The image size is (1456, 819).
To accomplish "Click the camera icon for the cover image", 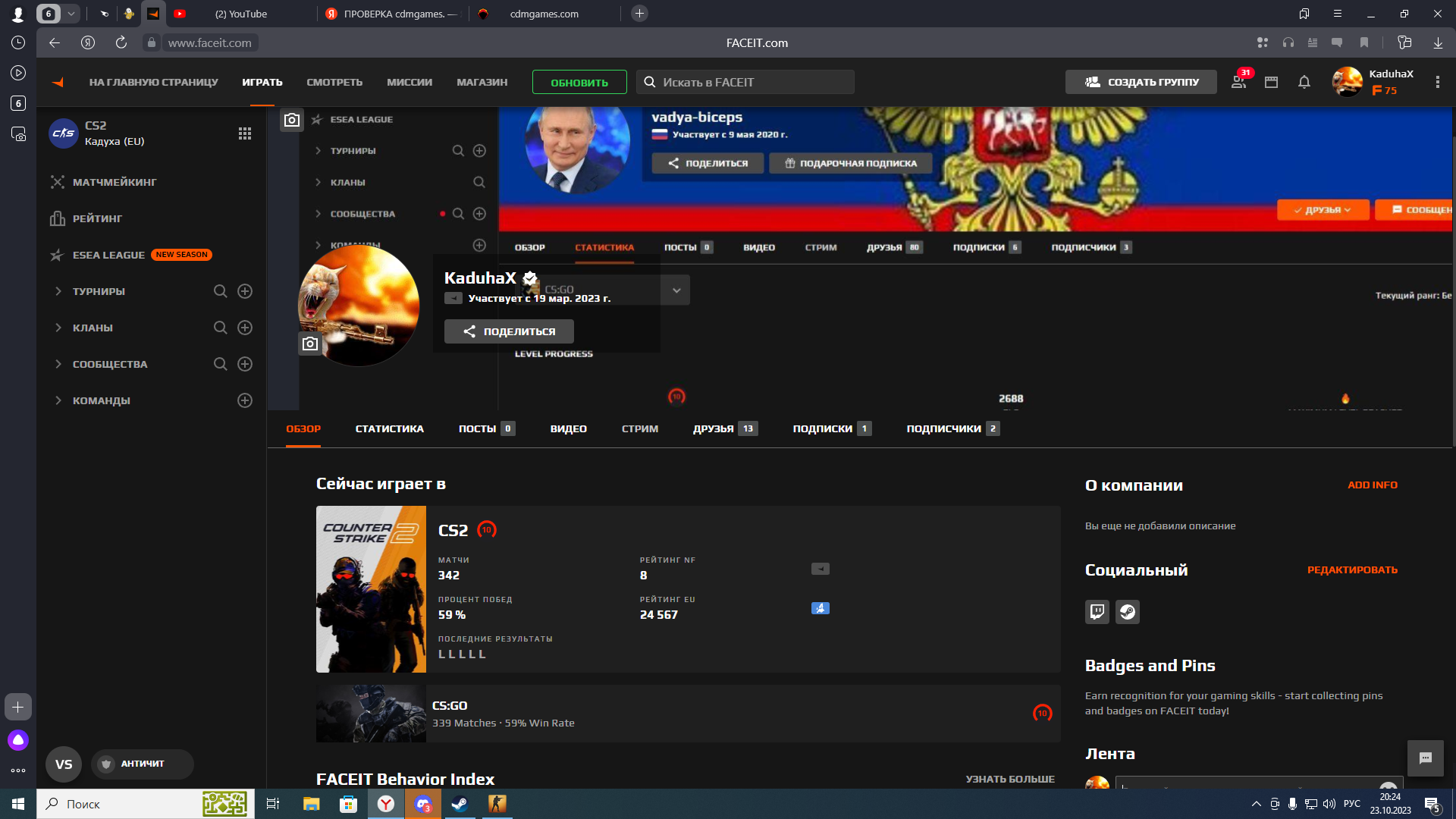I will pyautogui.click(x=292, y=120).
